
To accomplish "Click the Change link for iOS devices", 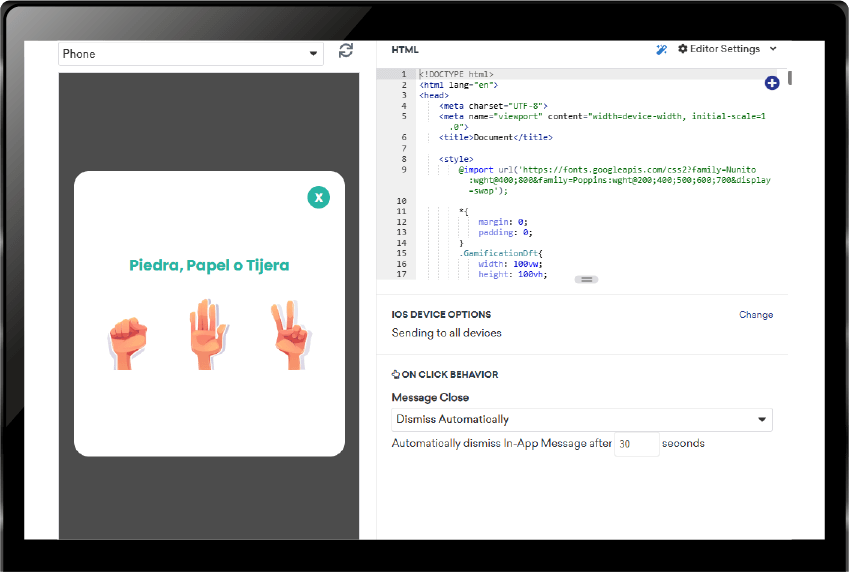I will (756, 315).
